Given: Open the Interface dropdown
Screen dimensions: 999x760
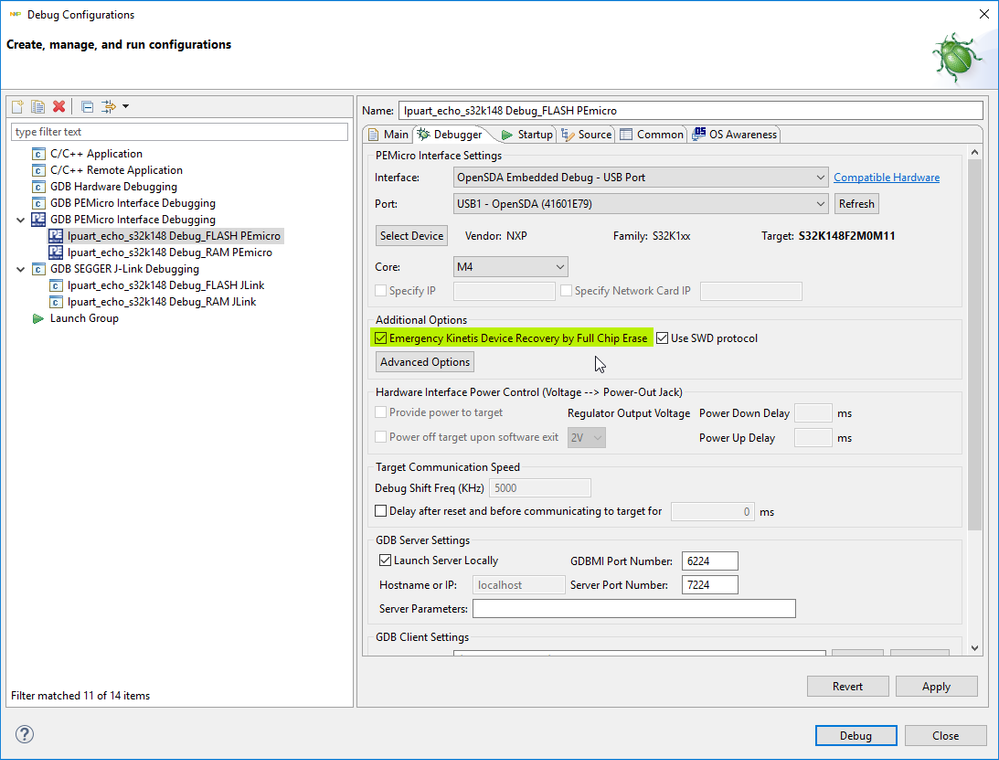Looking at the screenshot, I should point(641,177).
